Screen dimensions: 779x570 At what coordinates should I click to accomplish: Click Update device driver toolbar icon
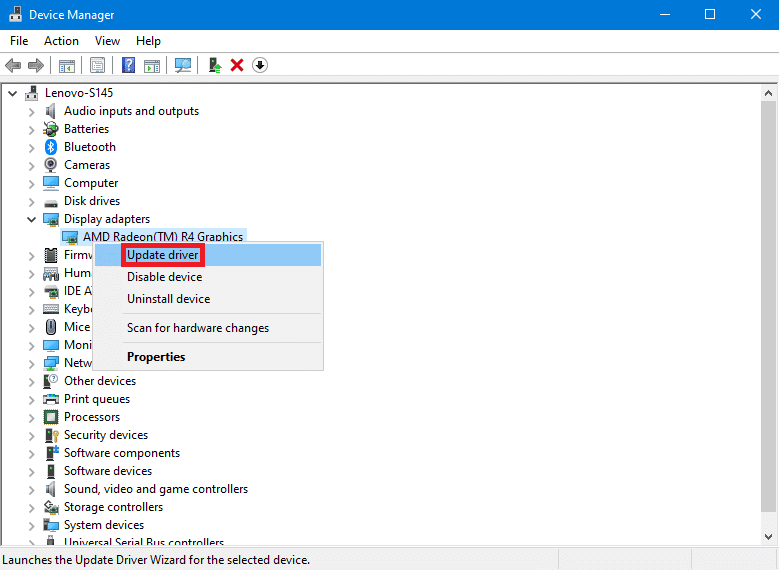215,65
